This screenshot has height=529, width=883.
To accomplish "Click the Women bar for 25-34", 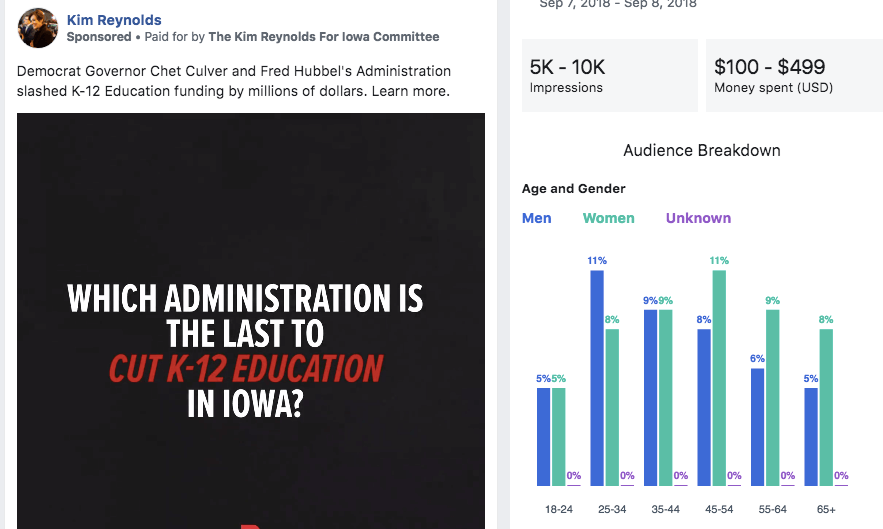I will tap(611, 407).
